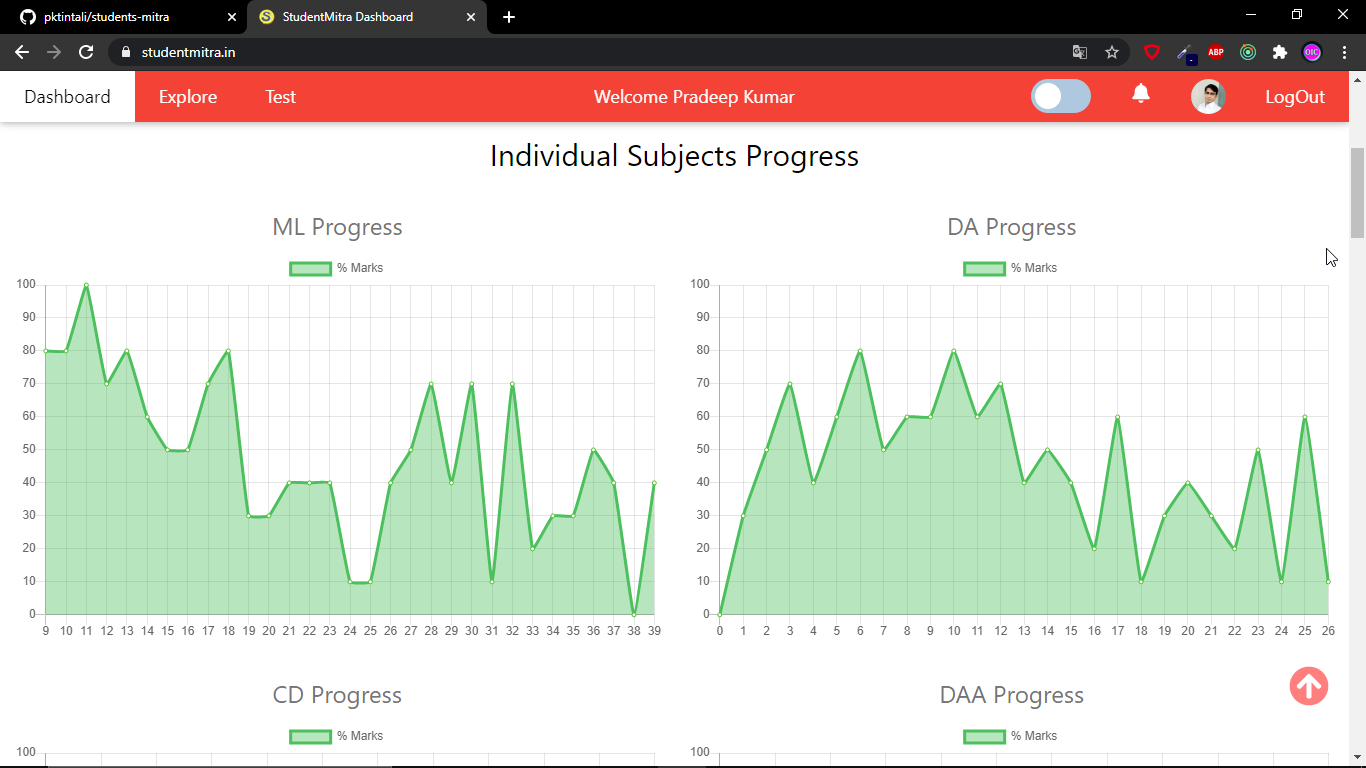Click the CD Progress chart title
The width and height of the screenshot is (1366, 768).
[337, 695]
